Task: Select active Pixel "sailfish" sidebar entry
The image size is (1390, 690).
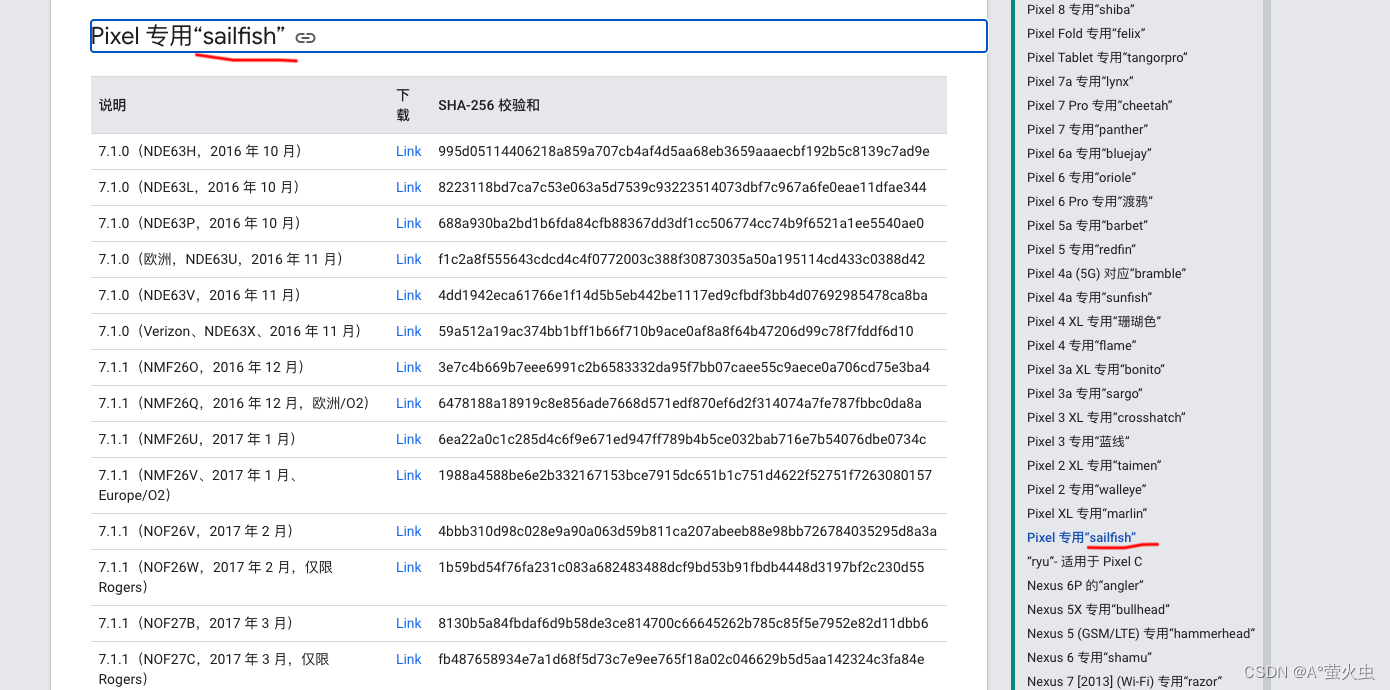Action: [1082, 537]
